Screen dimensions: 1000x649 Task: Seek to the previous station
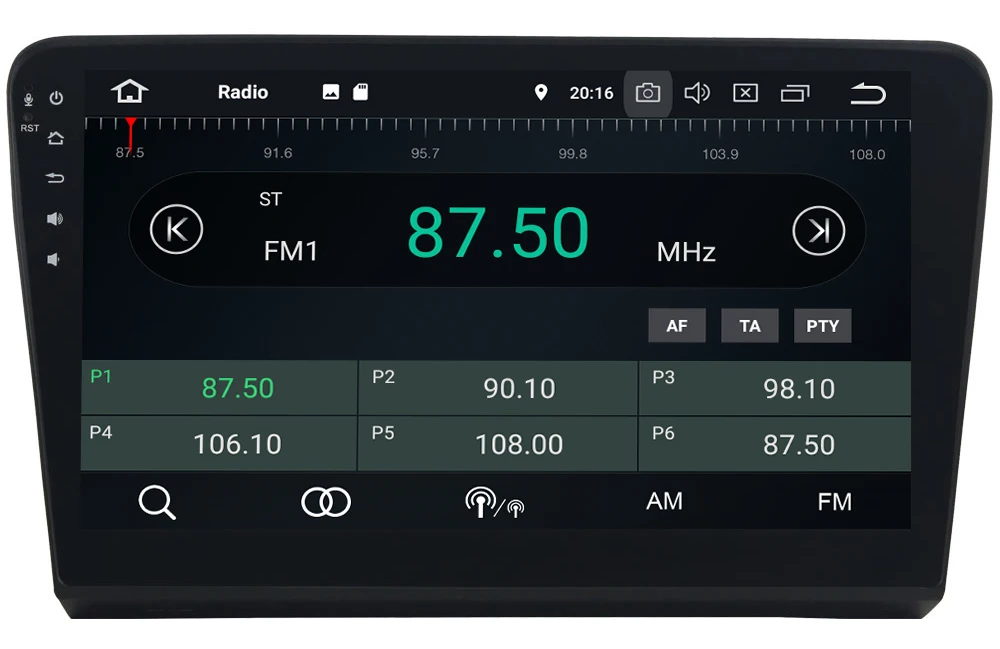177,230
